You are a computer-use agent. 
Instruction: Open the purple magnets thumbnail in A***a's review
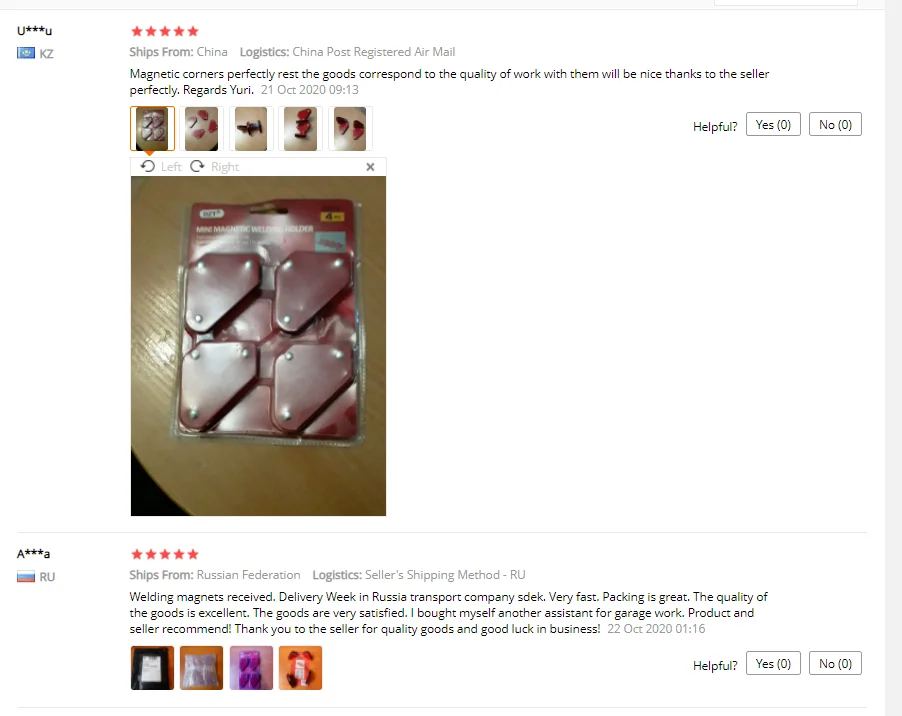[x=251, y=668]
